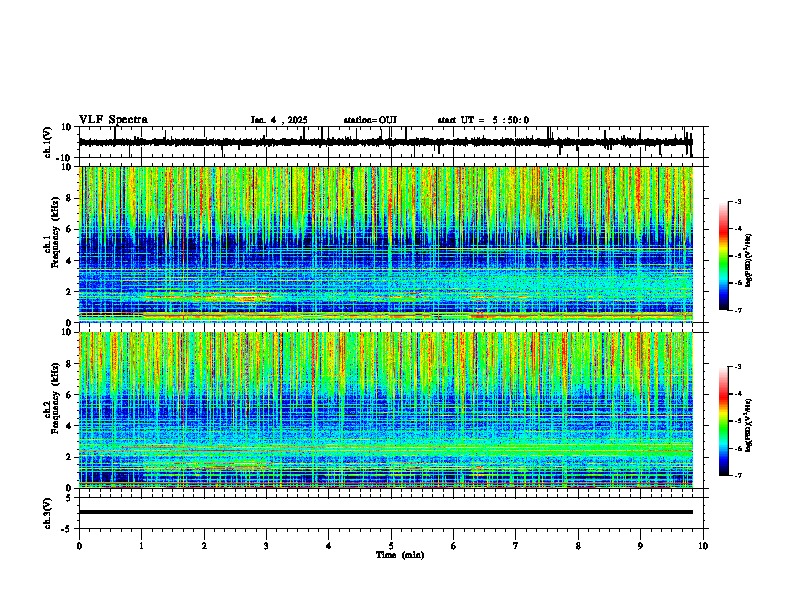Click the 8 kHz tick label on ch.2 spectrogram
792x612 pixels.
click(x=69, y=364)
